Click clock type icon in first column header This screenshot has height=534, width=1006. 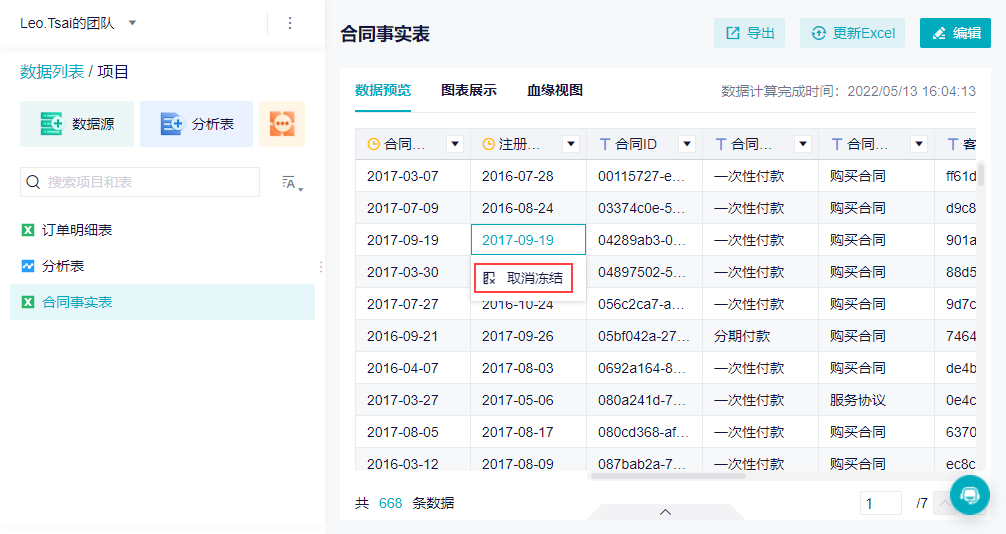[373, 144]
